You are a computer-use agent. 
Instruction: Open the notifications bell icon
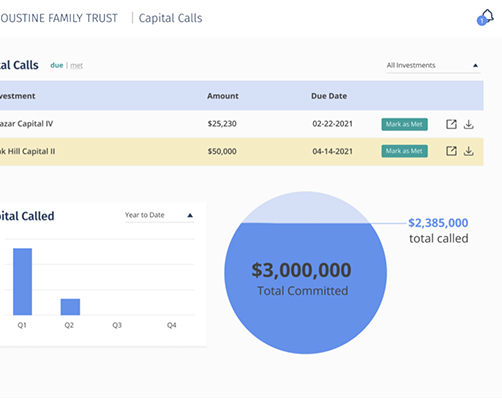[488, 16]
